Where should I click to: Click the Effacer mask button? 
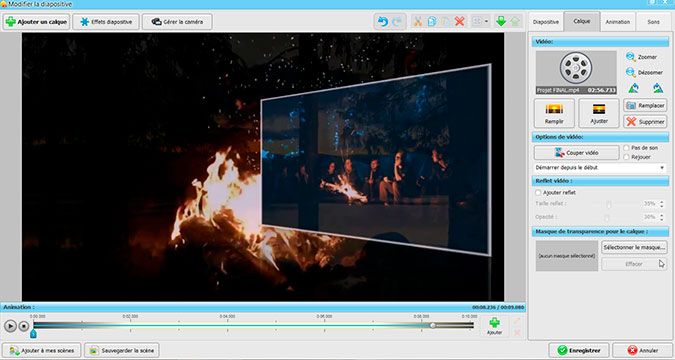(634, 264)
